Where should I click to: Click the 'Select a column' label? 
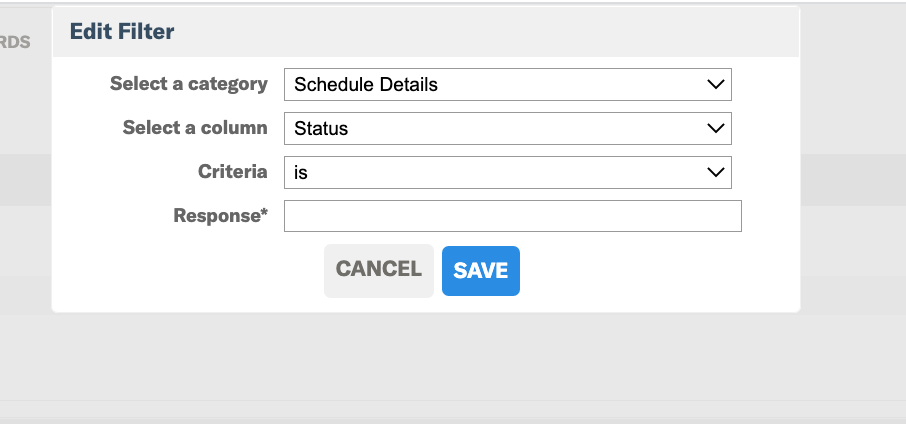click(195, 128)
